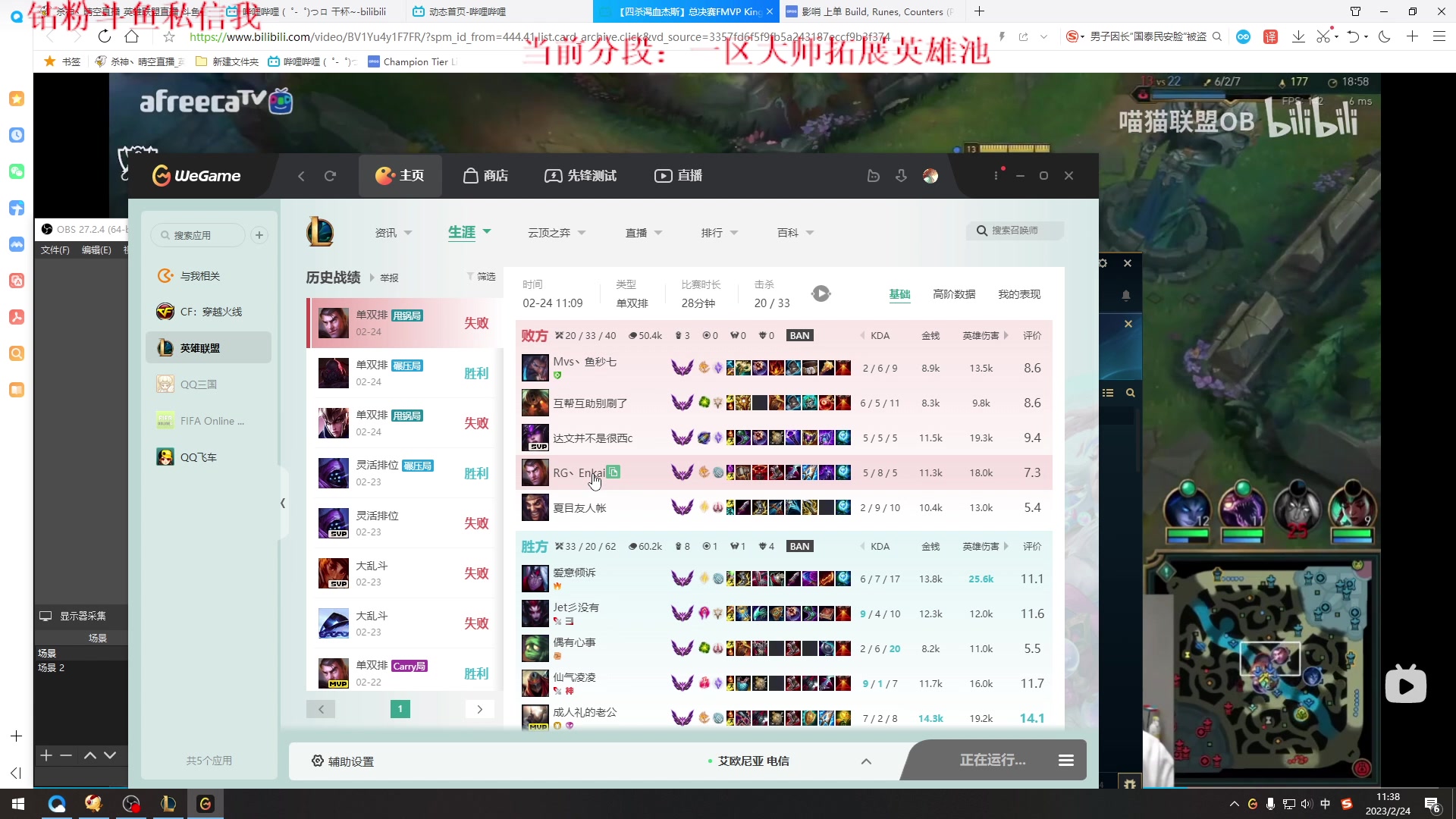The width and height of the screenshot is (1456, 819).
Task: Switch to 我的表现 tab
Action: [x=1019, y=294]
